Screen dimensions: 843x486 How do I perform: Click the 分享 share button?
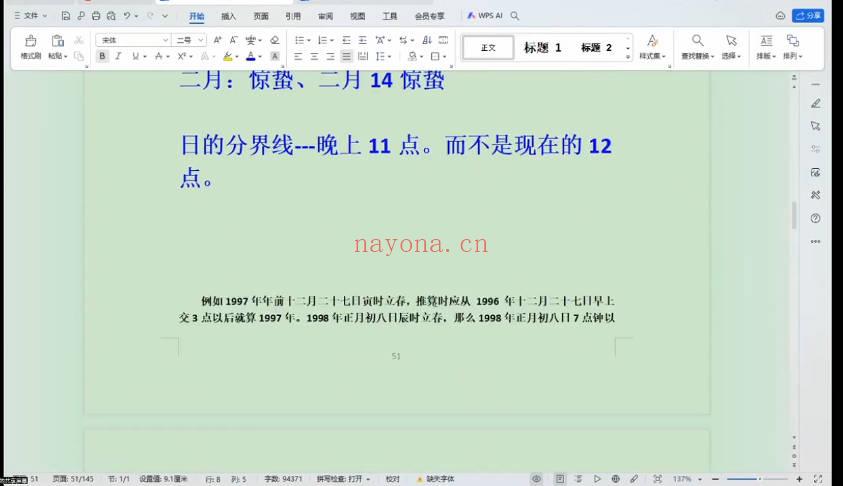[x=808, y=16]
